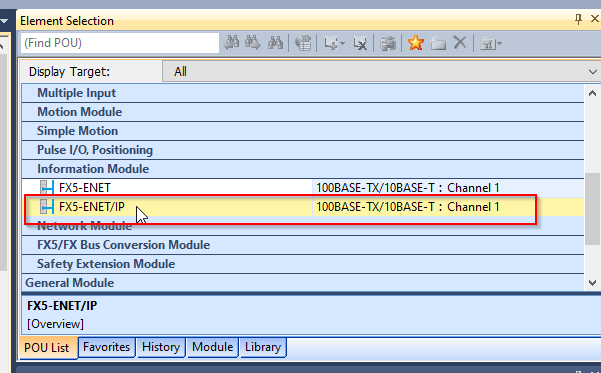The height and width of the screenshot is (373, 601).
Task: Click the first binoculars find-previous icon
Action: 232,43
